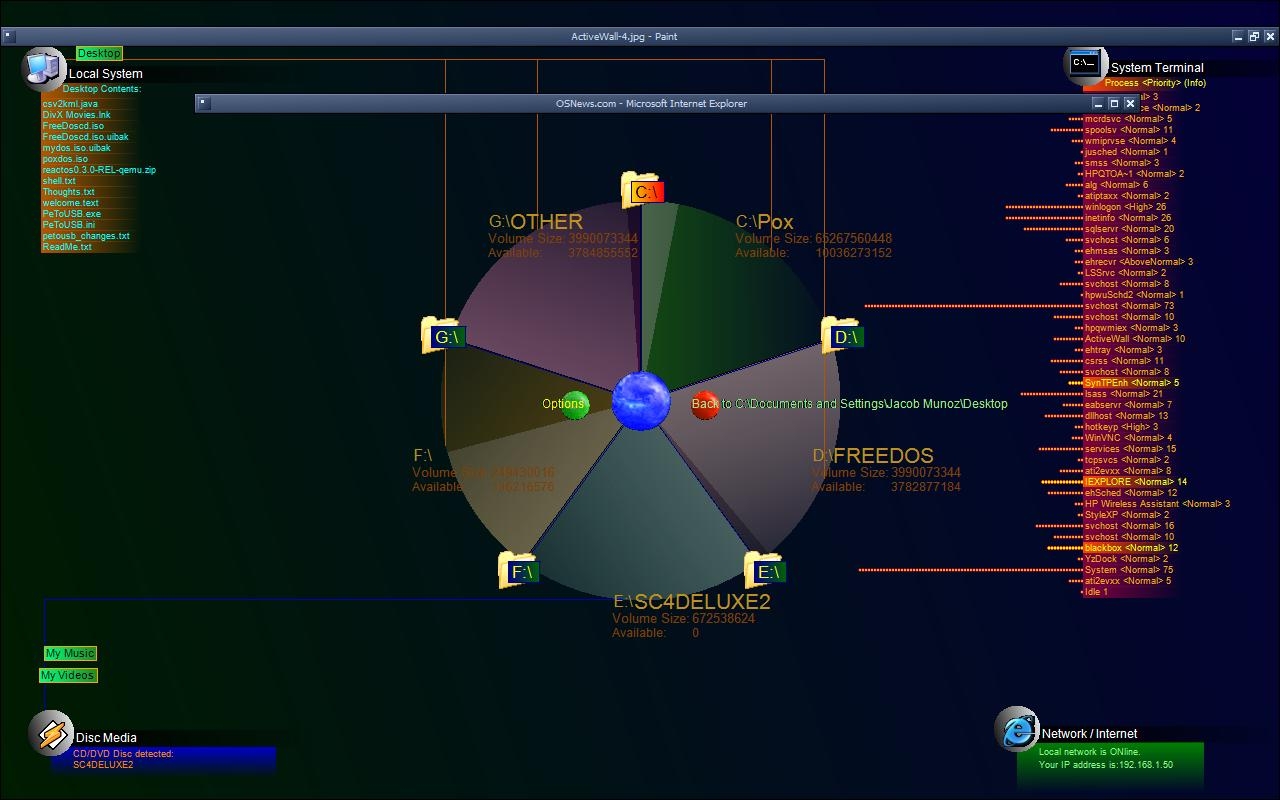Image resolution: width=1280 pixels, height=800 pixels.
Task: Open welcome.text file entry
Action: (70, 203)
